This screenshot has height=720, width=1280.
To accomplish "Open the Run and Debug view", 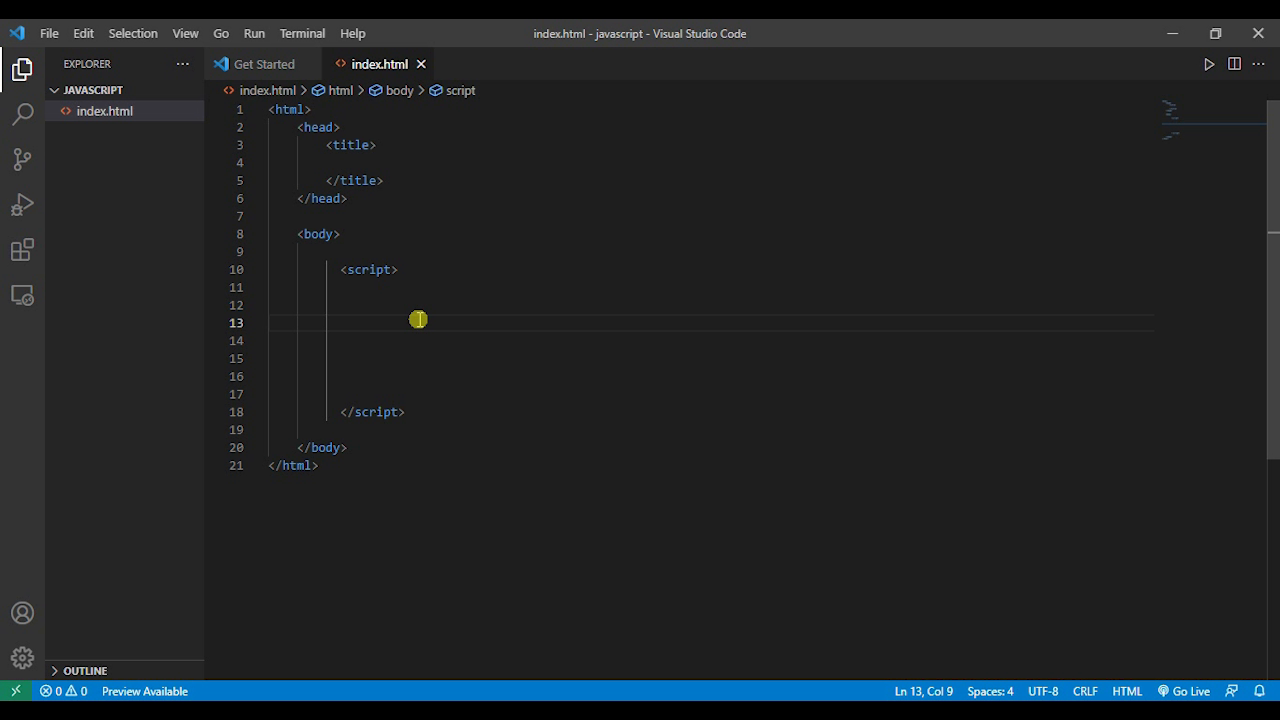I will [22, 205].
